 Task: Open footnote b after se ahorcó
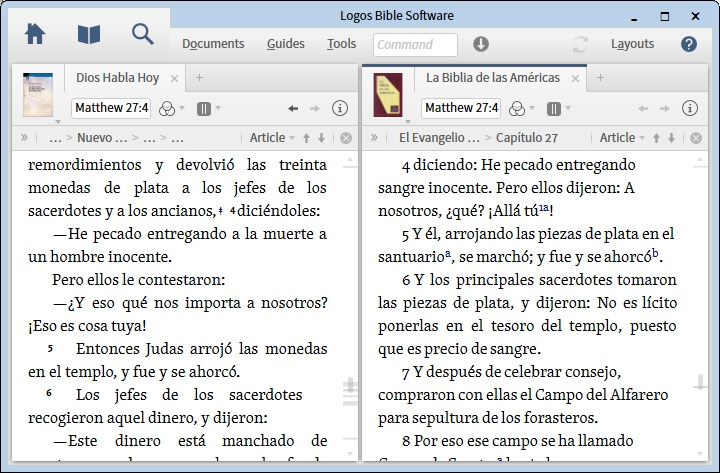(655, 253)
